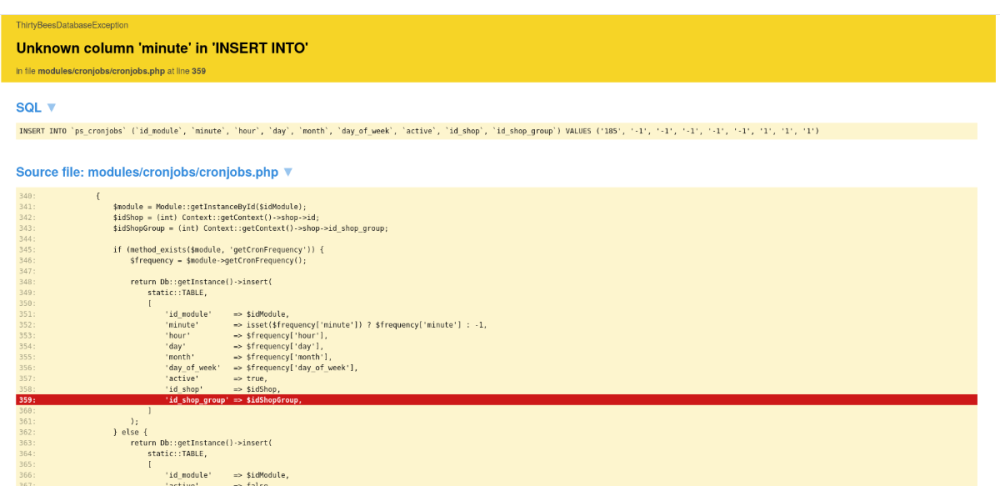1000x486 pixels.
Task: Collapse the SQL section triangle
Action: click(52, 107)
